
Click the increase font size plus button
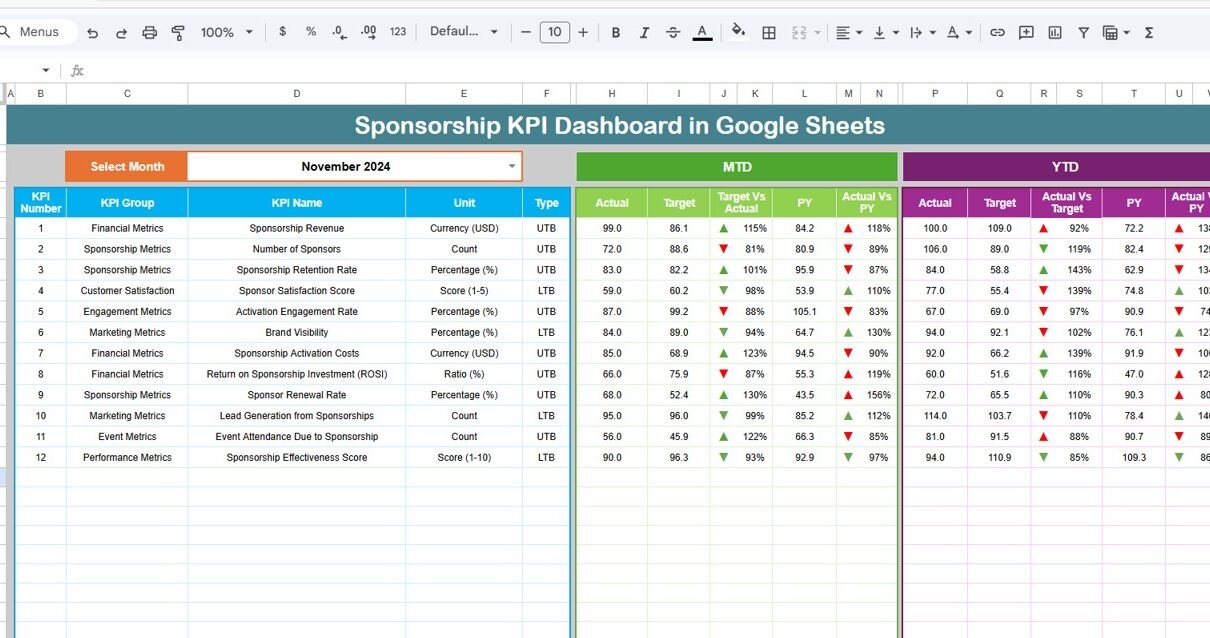[x=583, y=32]
